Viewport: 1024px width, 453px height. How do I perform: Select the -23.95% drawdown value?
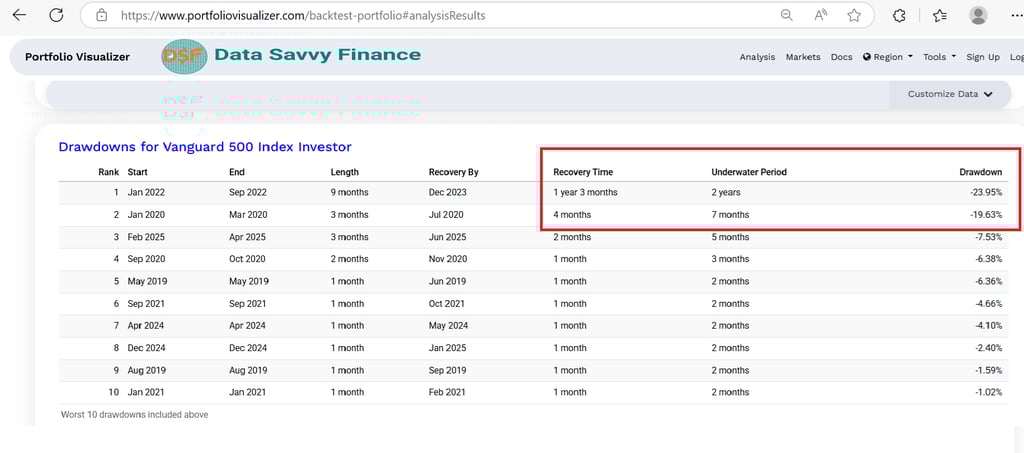985,193
